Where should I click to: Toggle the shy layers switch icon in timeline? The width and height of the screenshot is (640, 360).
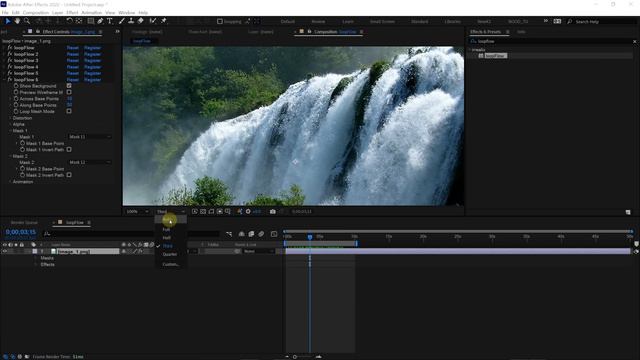click(242, 234)
